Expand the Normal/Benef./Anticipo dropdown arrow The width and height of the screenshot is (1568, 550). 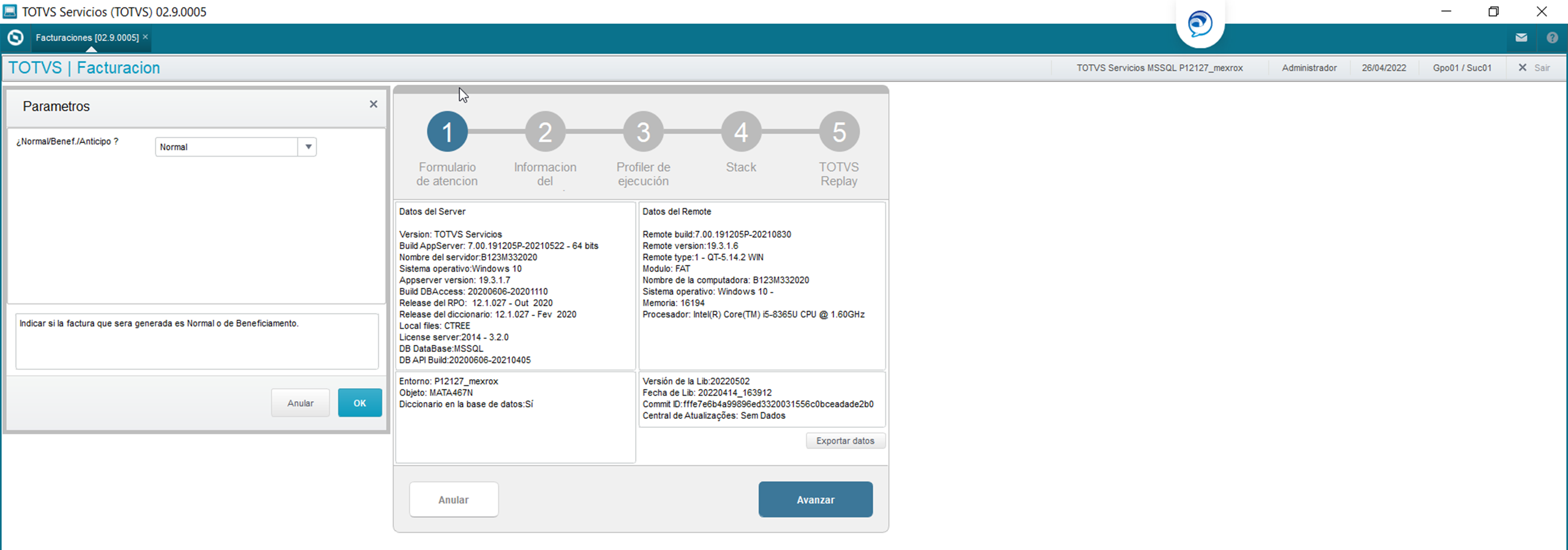click(308, 147)
